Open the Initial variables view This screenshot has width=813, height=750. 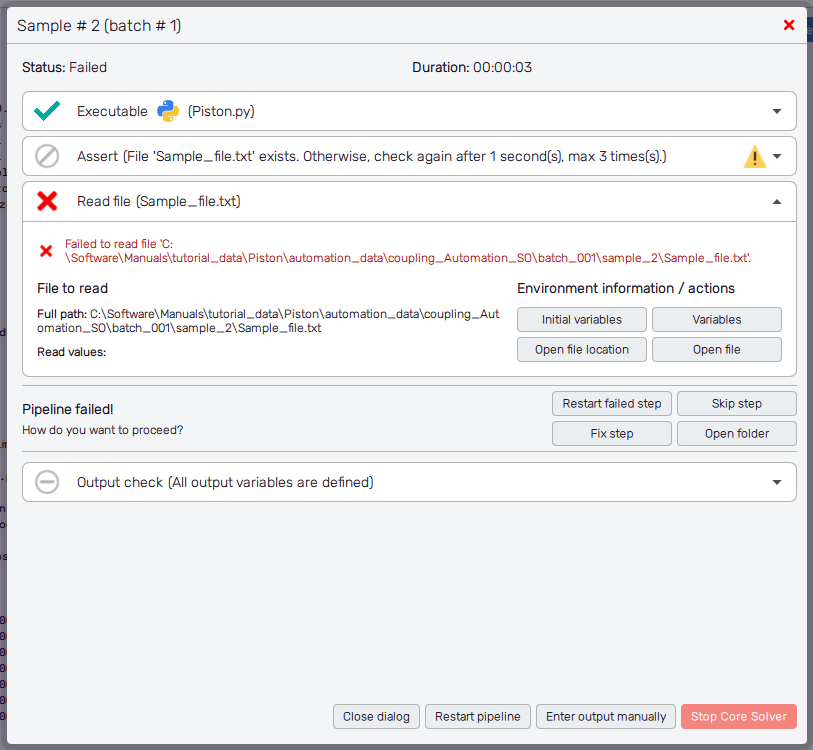(x=581, y=320)
